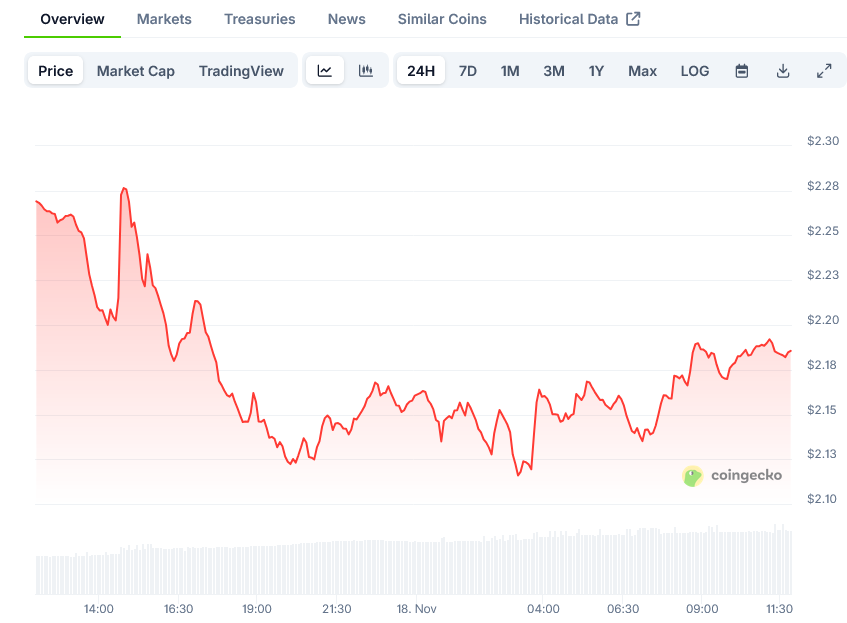Select the 24H timeframe

421,70
